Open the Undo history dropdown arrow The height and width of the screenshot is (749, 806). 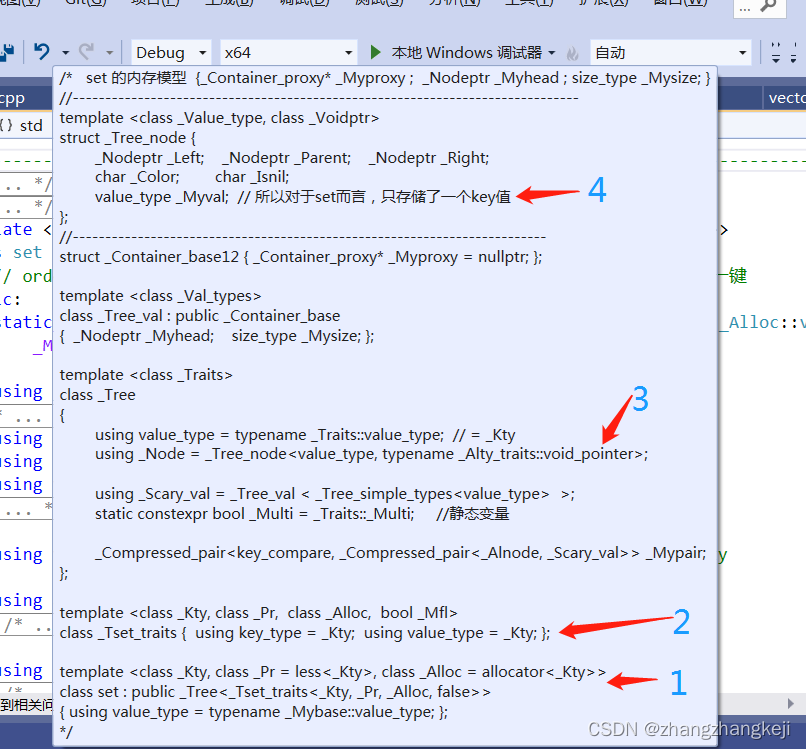pyautogui.click(x=65, y=52)
